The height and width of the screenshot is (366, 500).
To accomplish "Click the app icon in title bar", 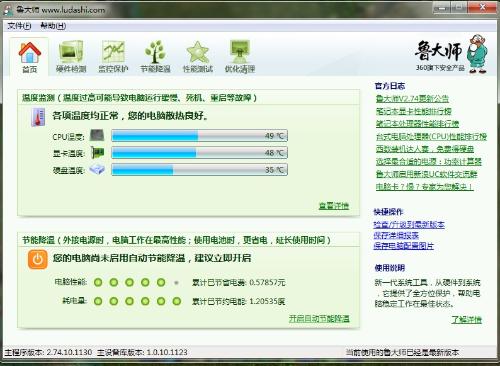I will [8, 10].
